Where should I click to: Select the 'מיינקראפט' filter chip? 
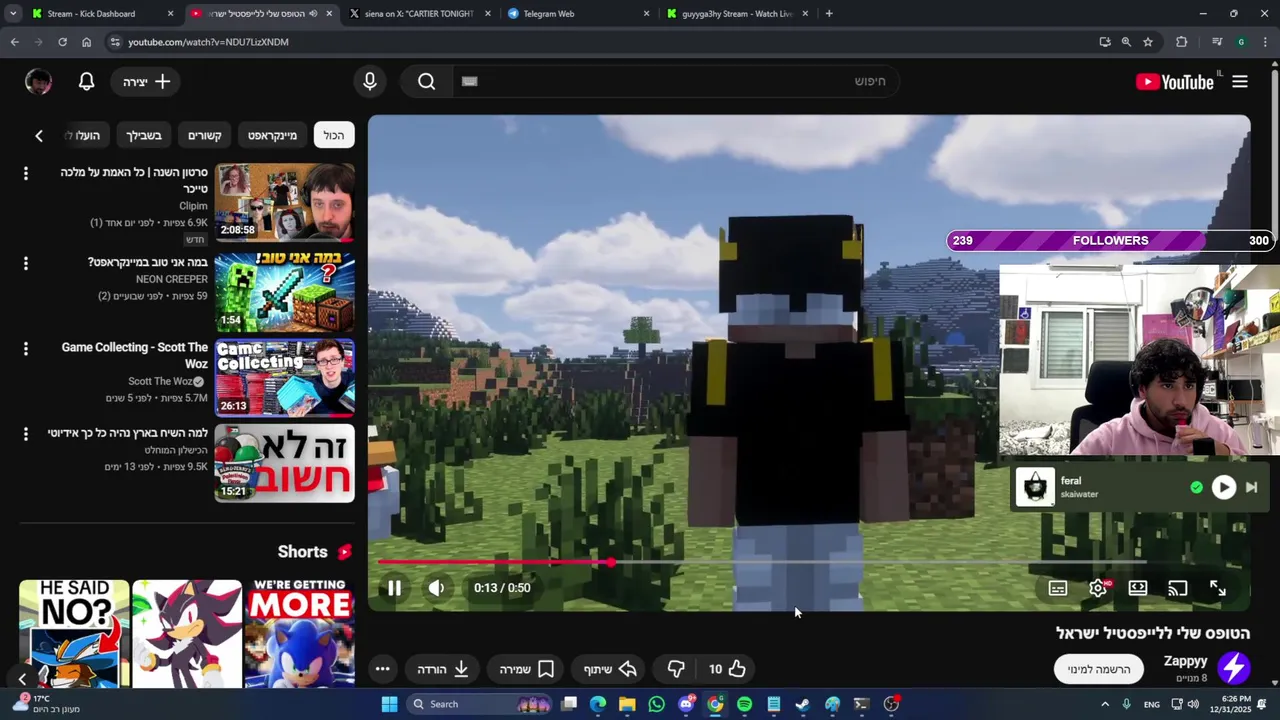click(x=272, y=135)
